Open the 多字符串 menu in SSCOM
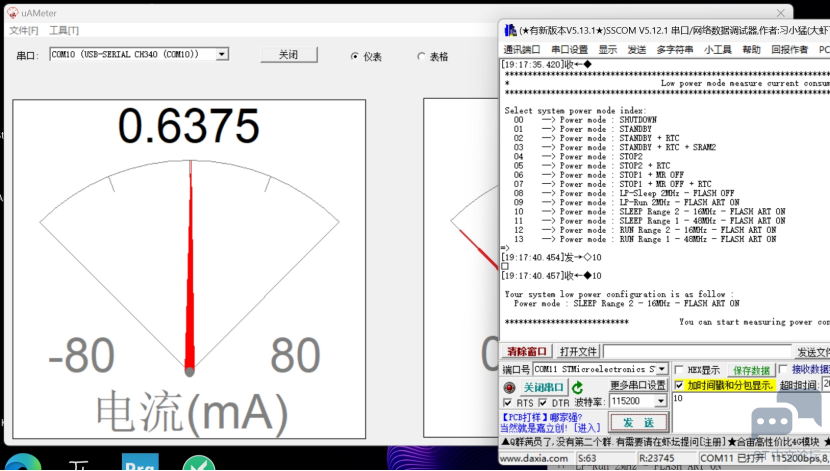 point(675,50)
